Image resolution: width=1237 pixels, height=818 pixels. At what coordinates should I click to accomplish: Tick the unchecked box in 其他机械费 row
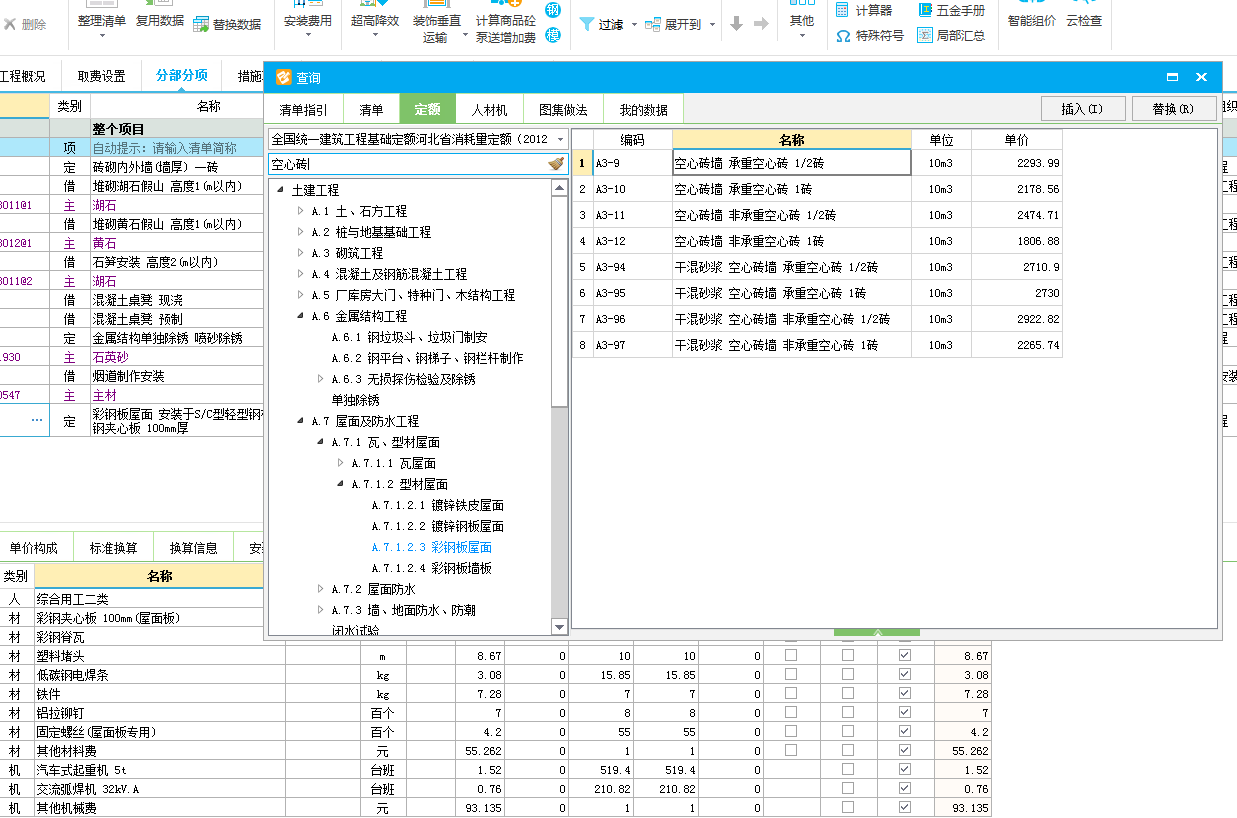tap(848, 807)
